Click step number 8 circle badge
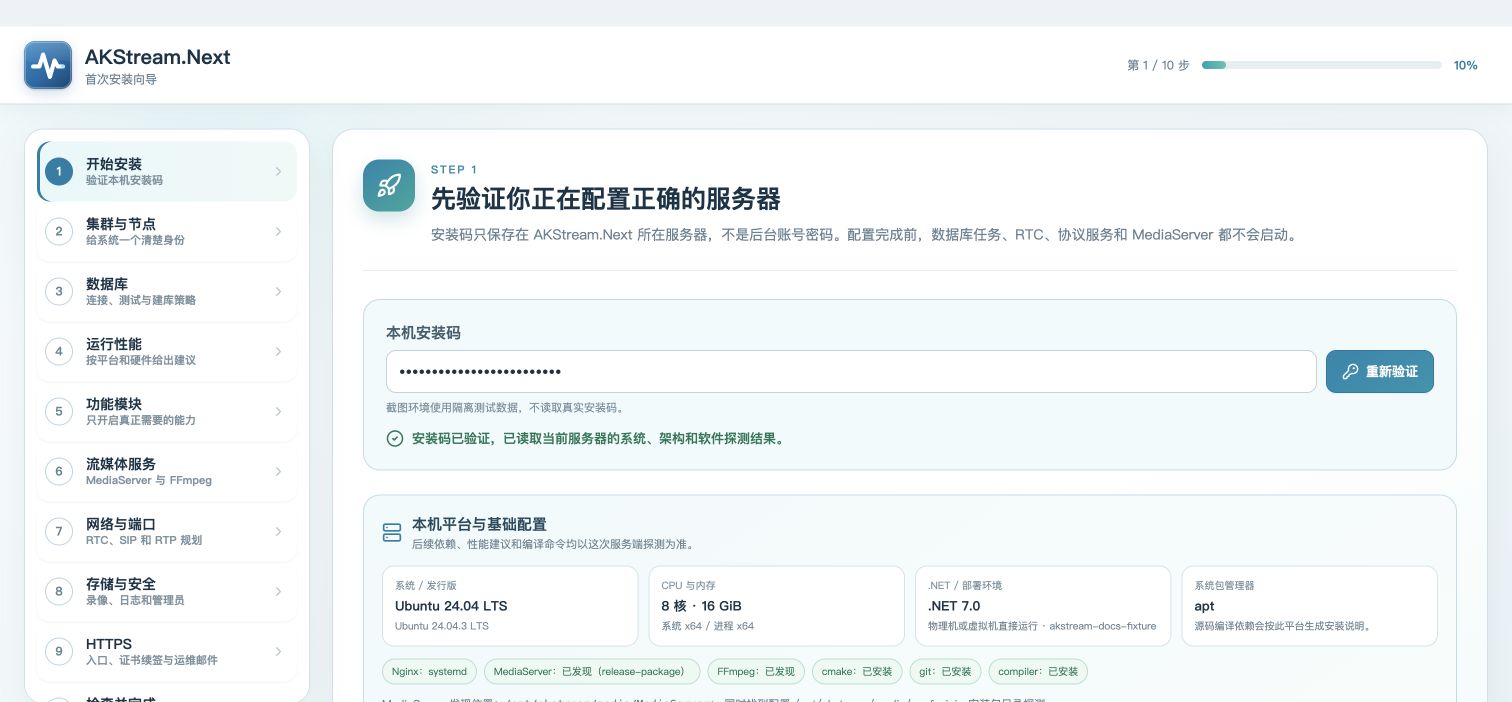Image resolution: width=1512 pixels, height=702 pixels. 59,591
